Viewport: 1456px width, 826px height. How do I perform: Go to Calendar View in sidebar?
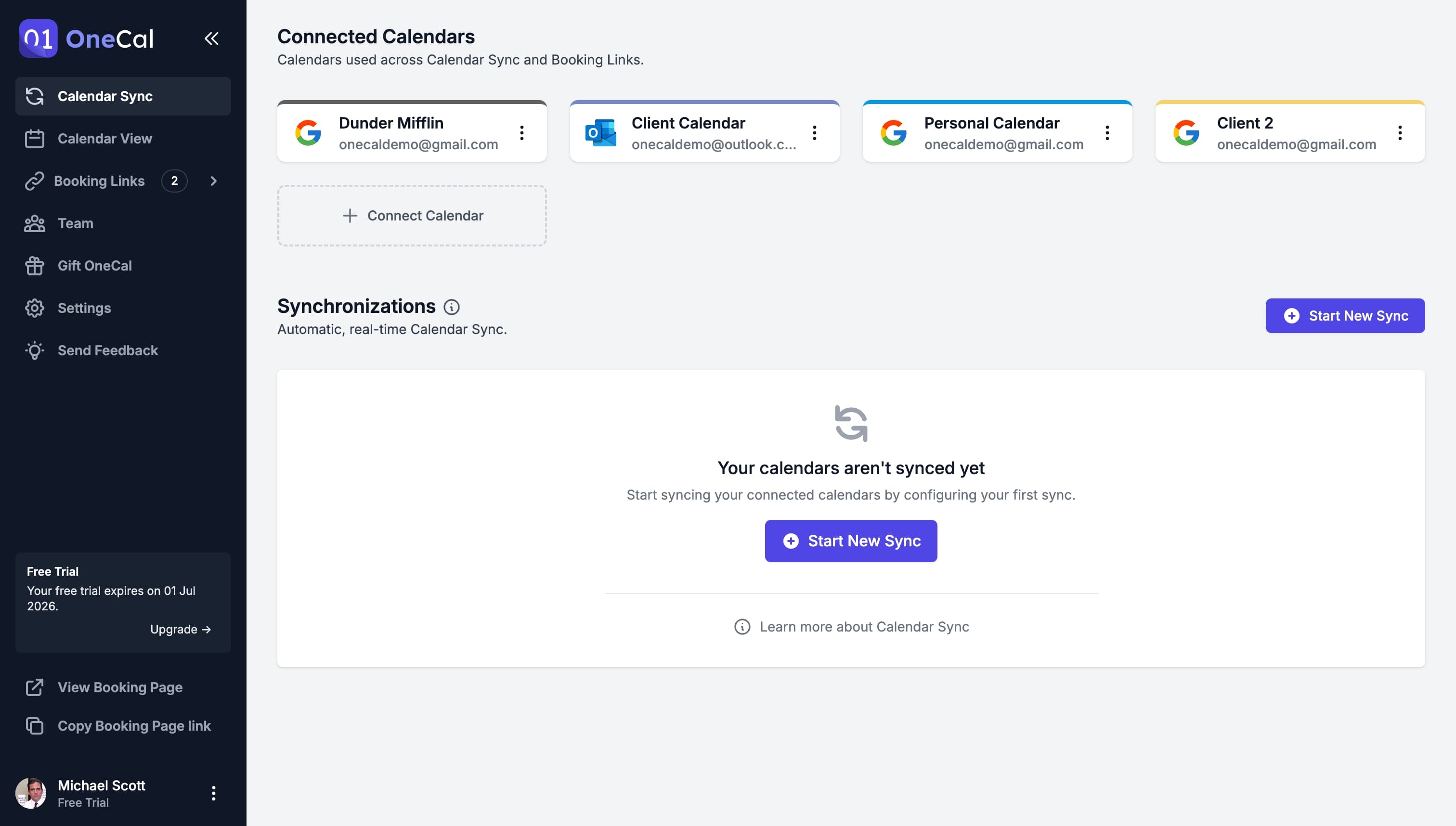point(104,139)
